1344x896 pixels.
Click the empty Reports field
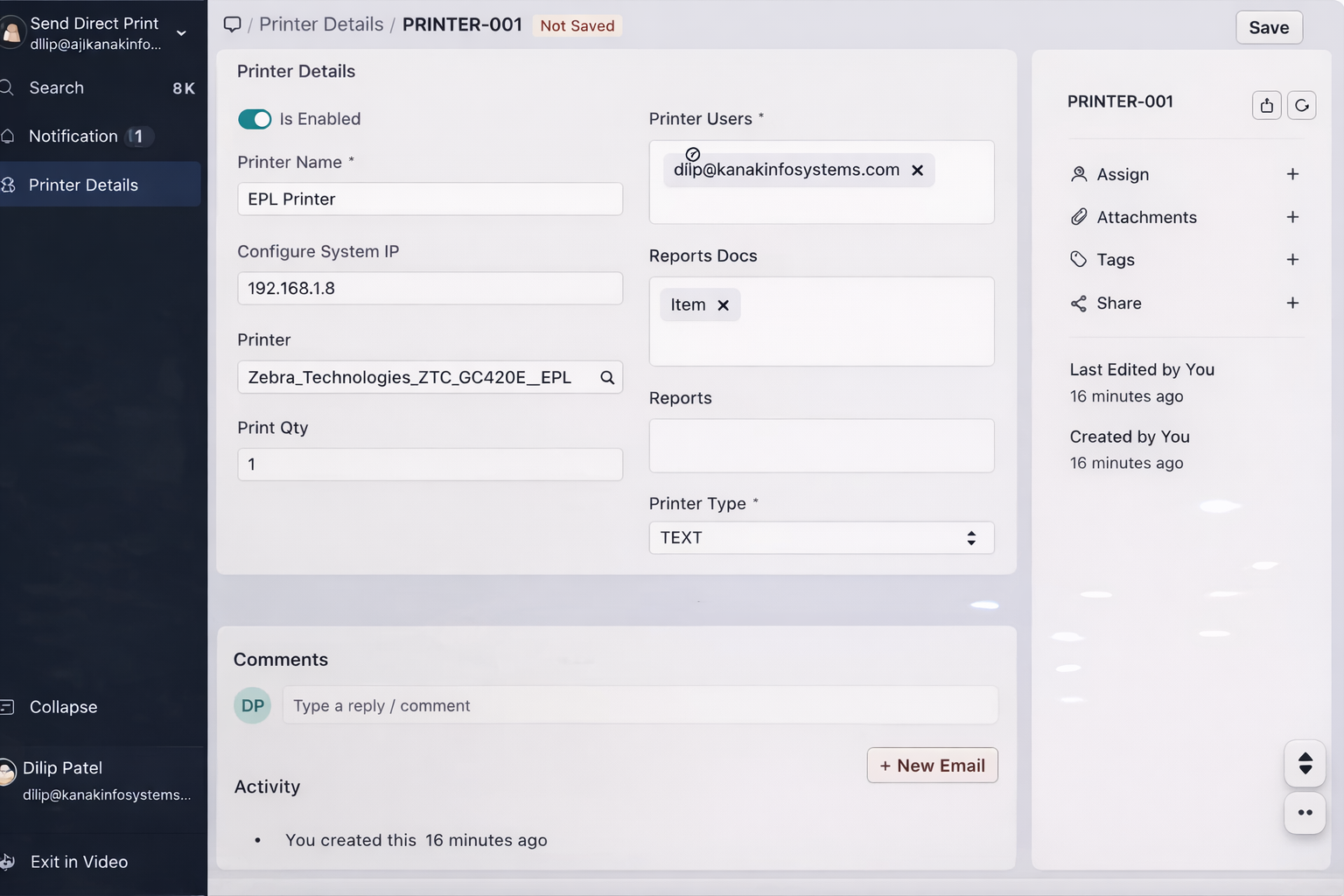pyautogui.click(x=822, y=445)
